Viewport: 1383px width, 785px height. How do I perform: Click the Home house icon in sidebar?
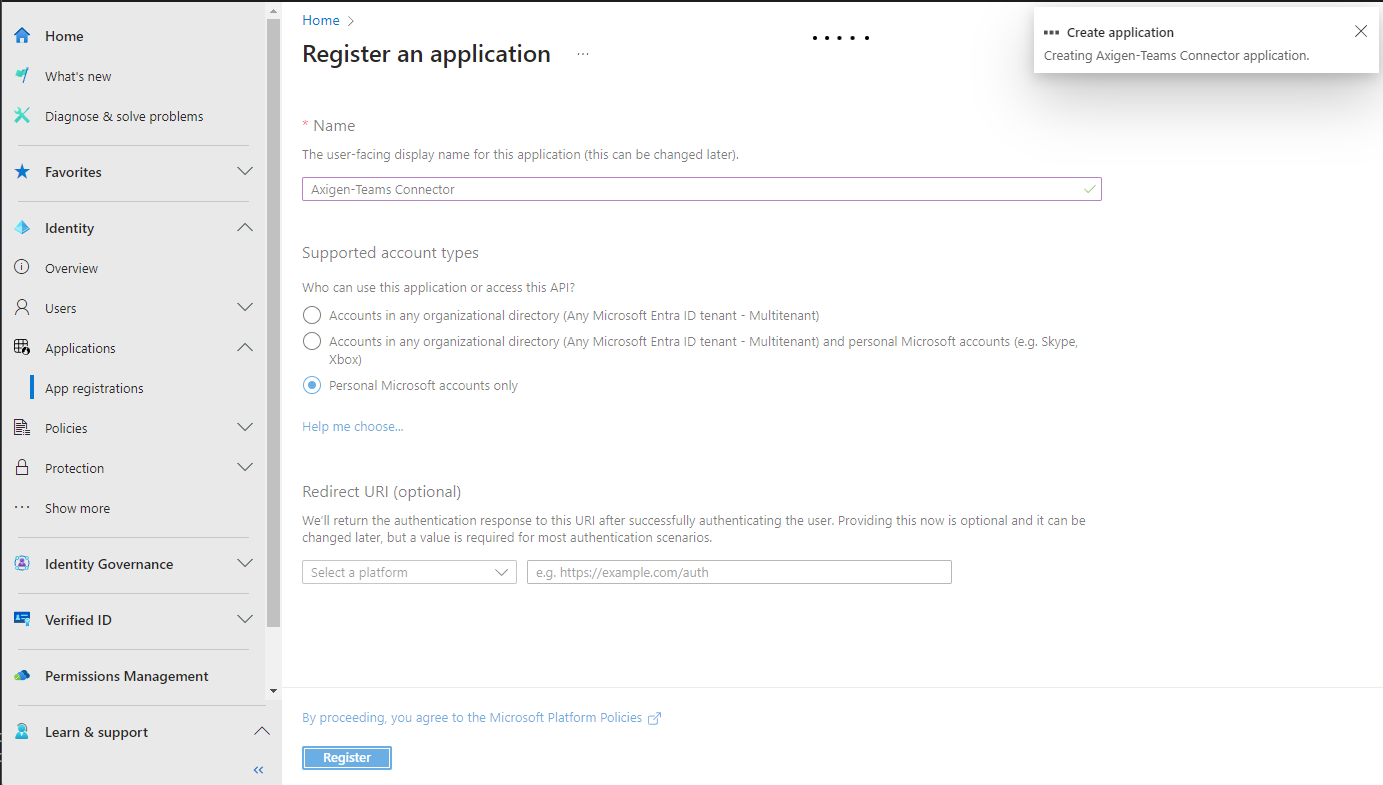coord(22,36)
